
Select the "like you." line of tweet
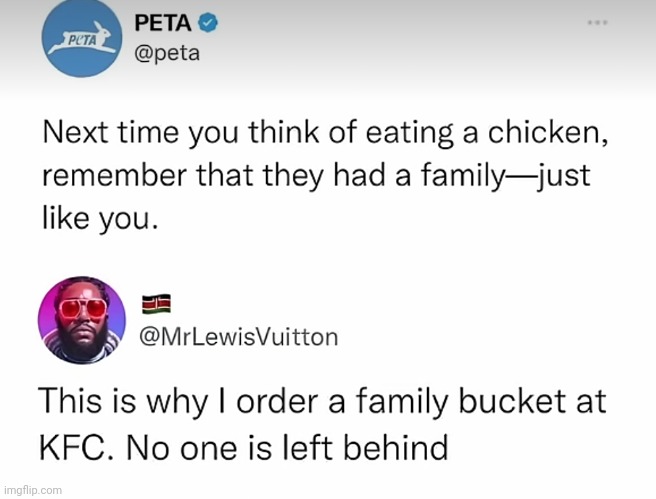[100, 219]
